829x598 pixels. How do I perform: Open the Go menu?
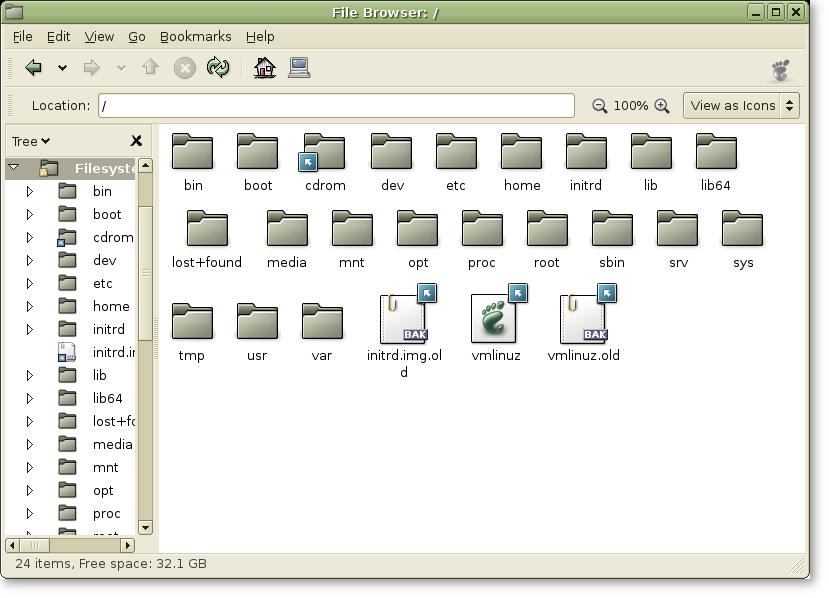(x=136, y=36)
